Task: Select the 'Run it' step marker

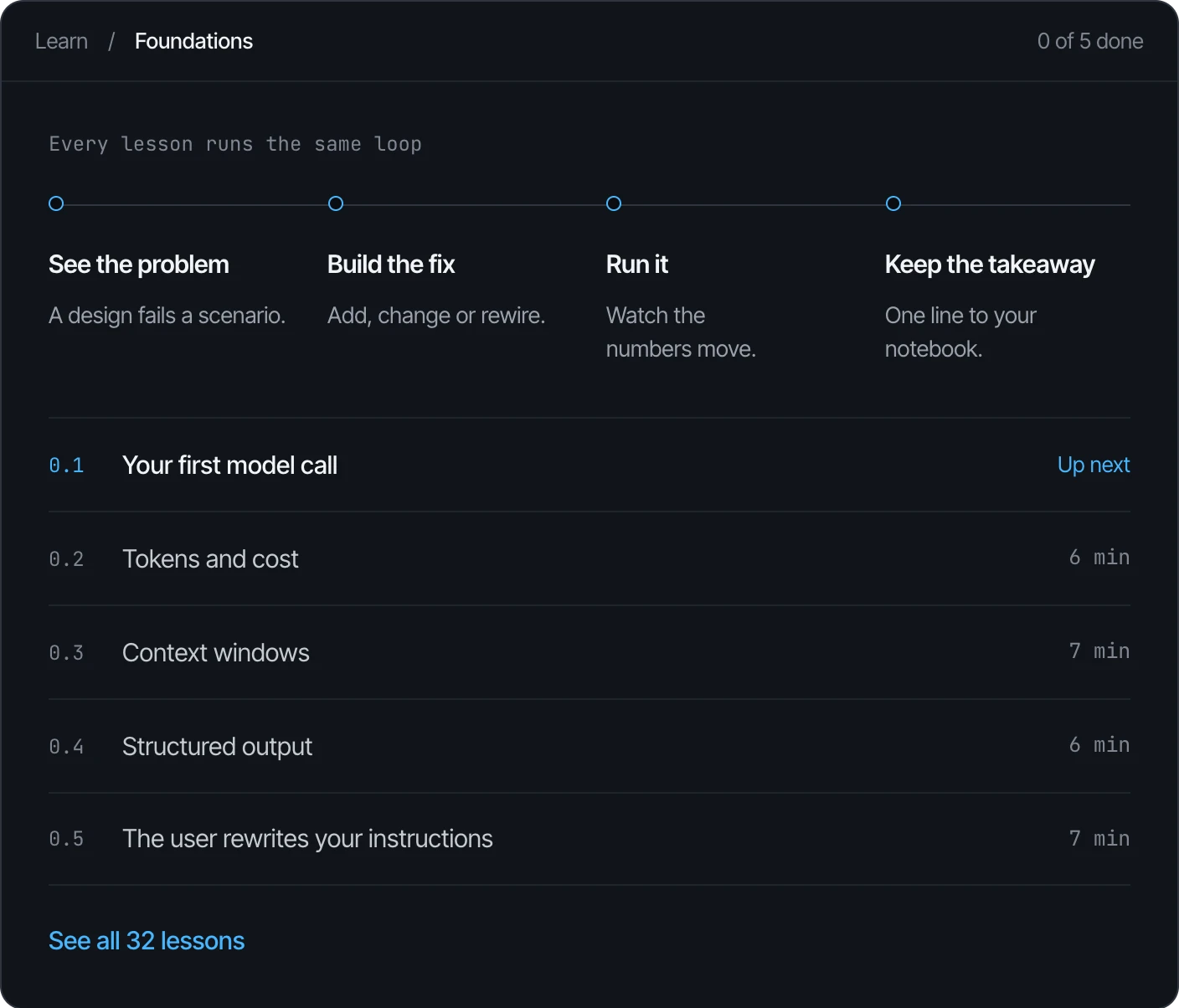Action: tap(614, 203)
